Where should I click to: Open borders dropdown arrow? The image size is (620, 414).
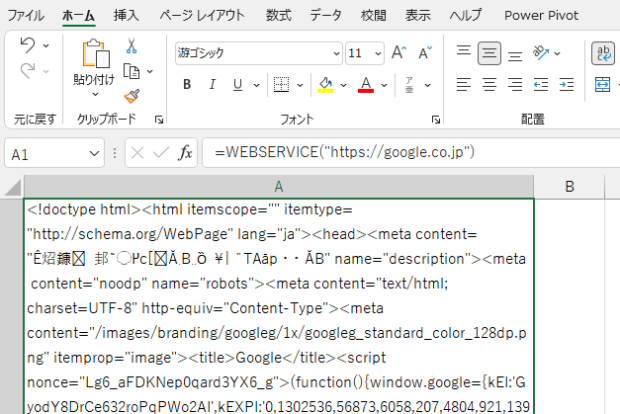coord(300,85)
